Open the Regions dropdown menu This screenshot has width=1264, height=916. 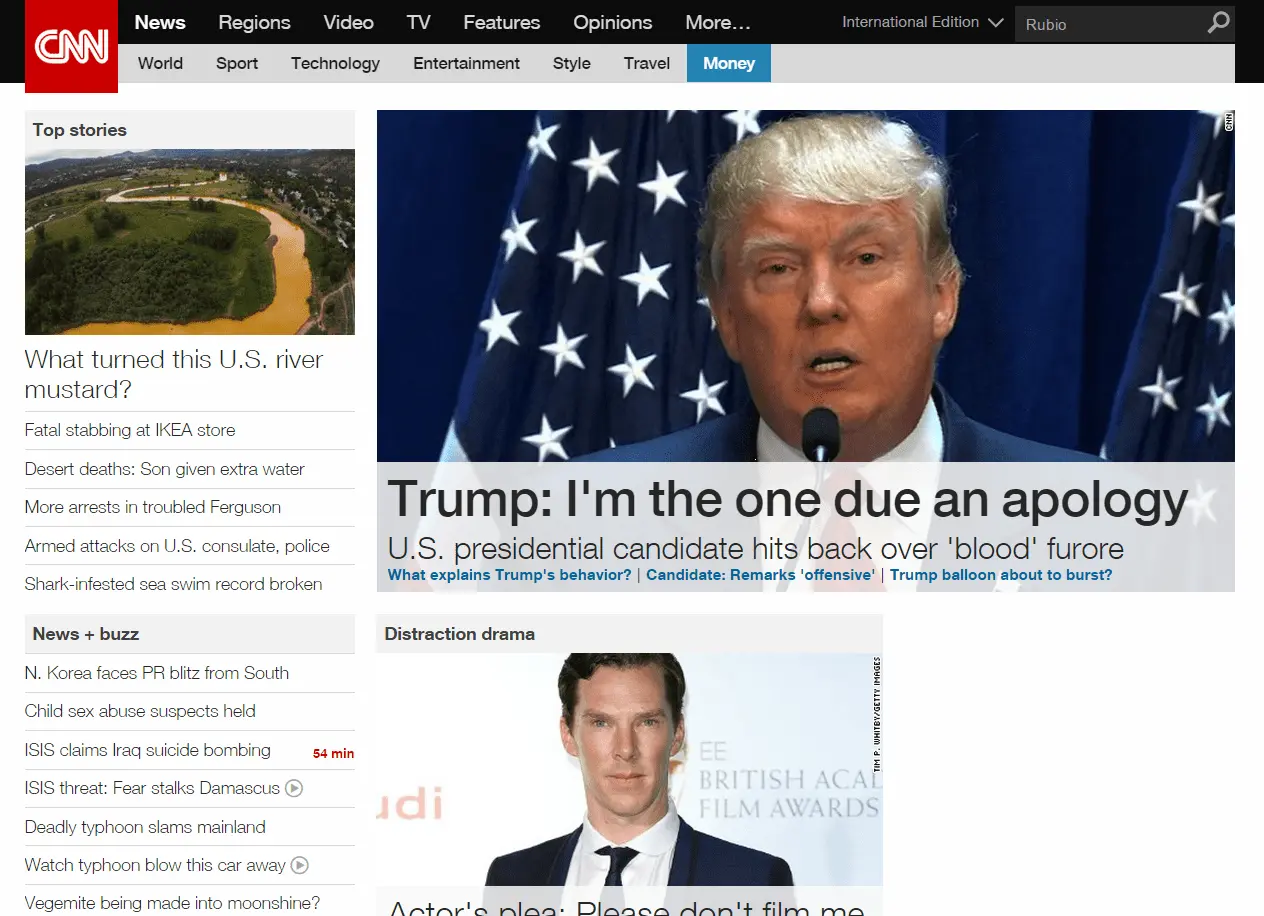point(254,22)
